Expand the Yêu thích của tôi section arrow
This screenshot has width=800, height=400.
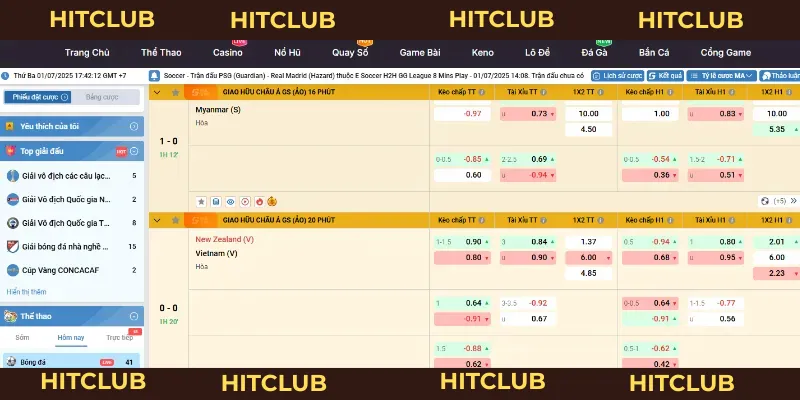point(134,127)
